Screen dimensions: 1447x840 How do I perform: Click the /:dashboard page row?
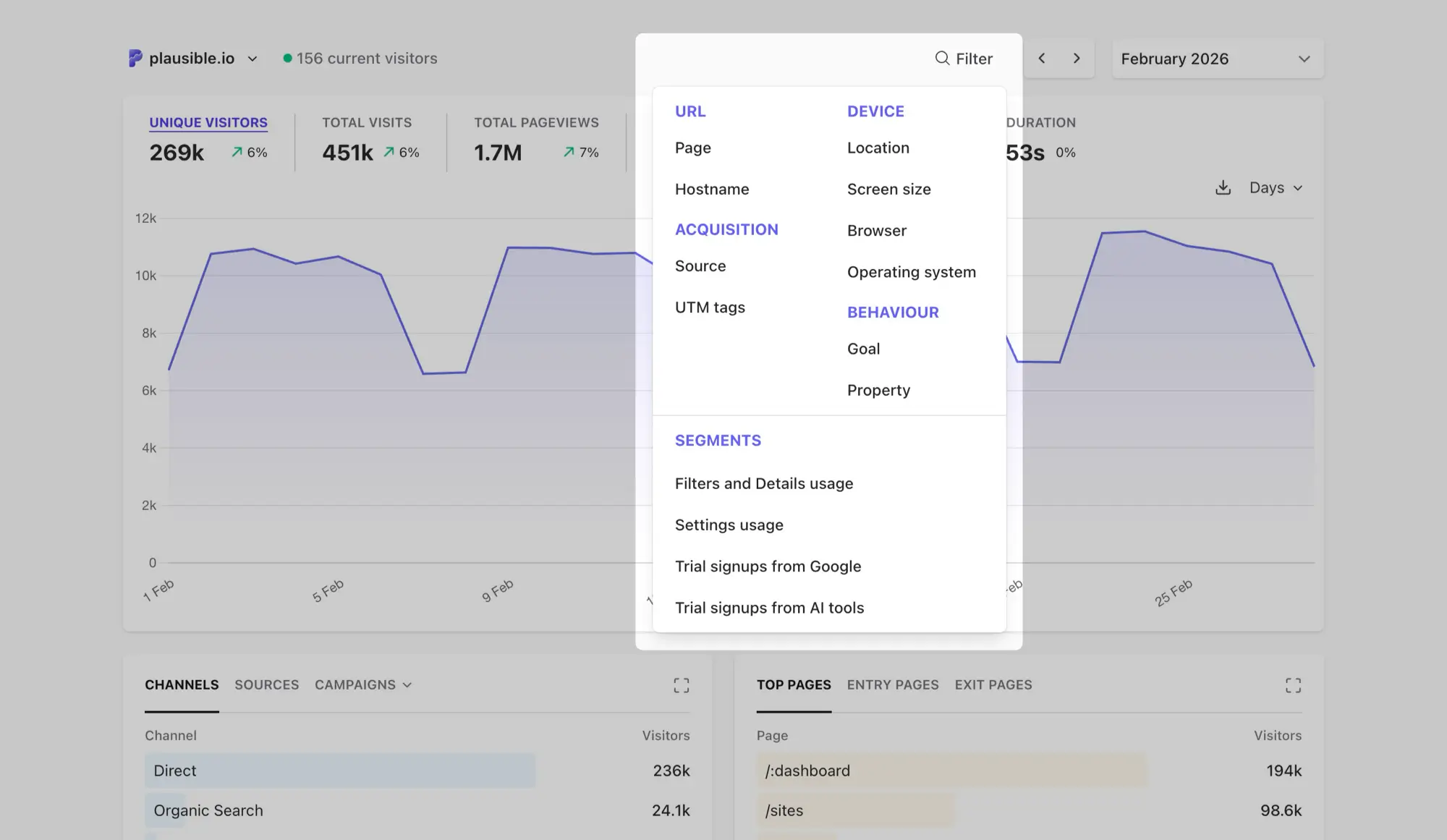[807, 771]
